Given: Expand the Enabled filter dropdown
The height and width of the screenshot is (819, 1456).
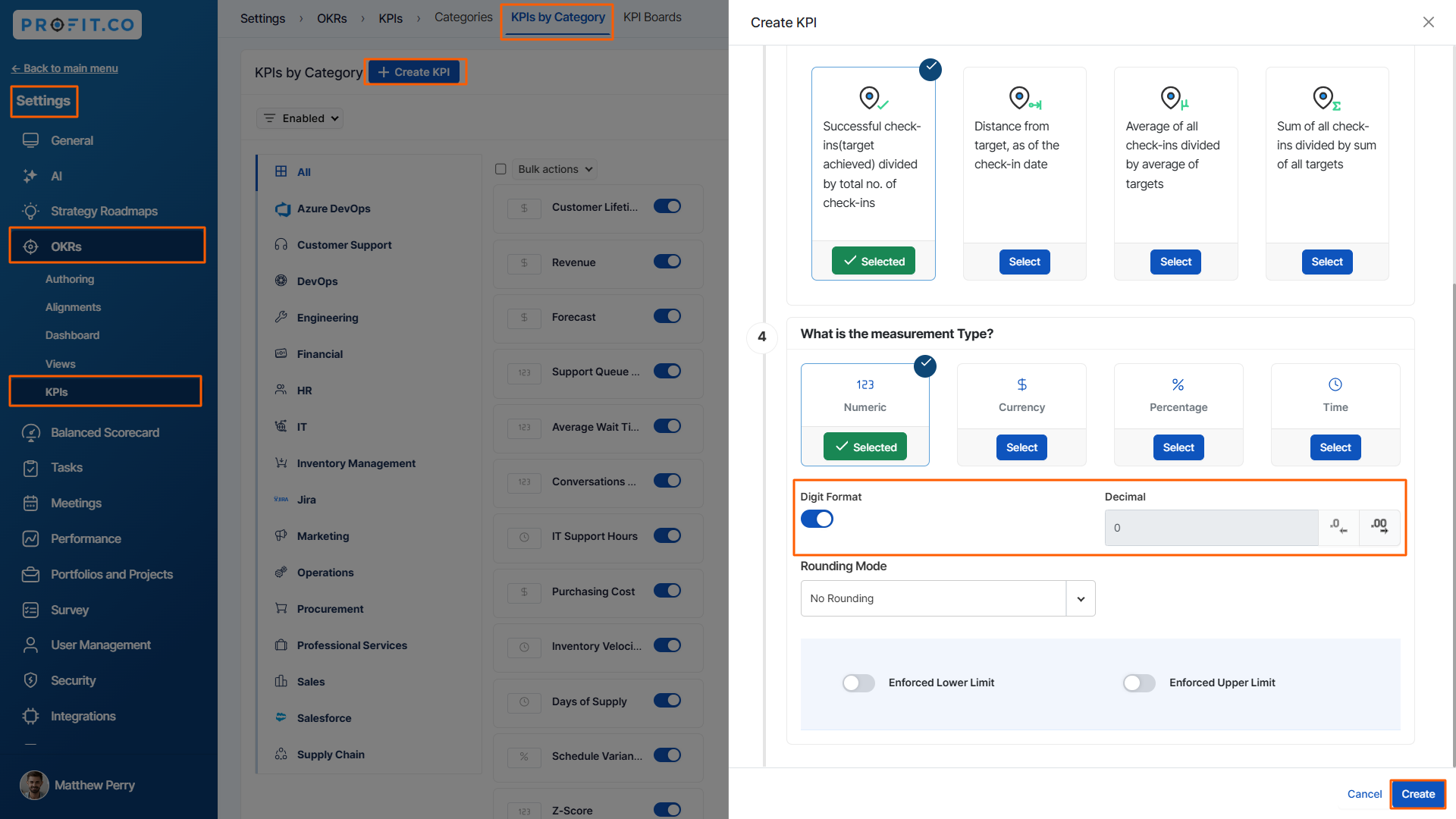Looking at the screenshot, I should [x=300, y=118].
